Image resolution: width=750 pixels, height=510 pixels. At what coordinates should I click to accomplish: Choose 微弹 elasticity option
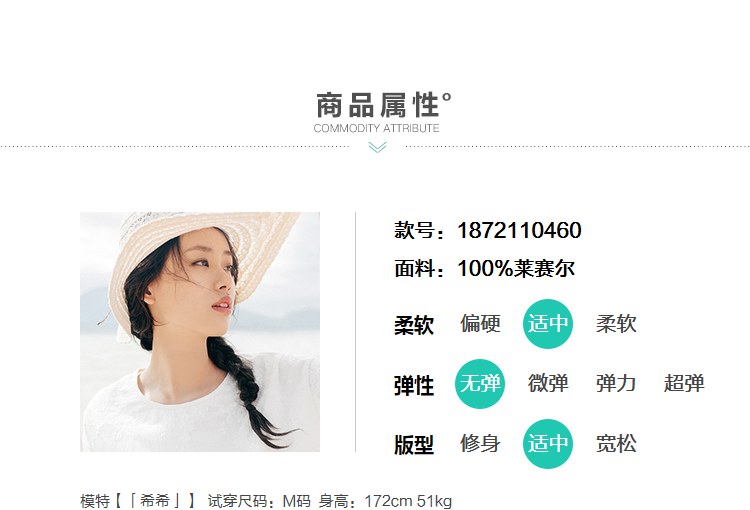click(548, 384)
